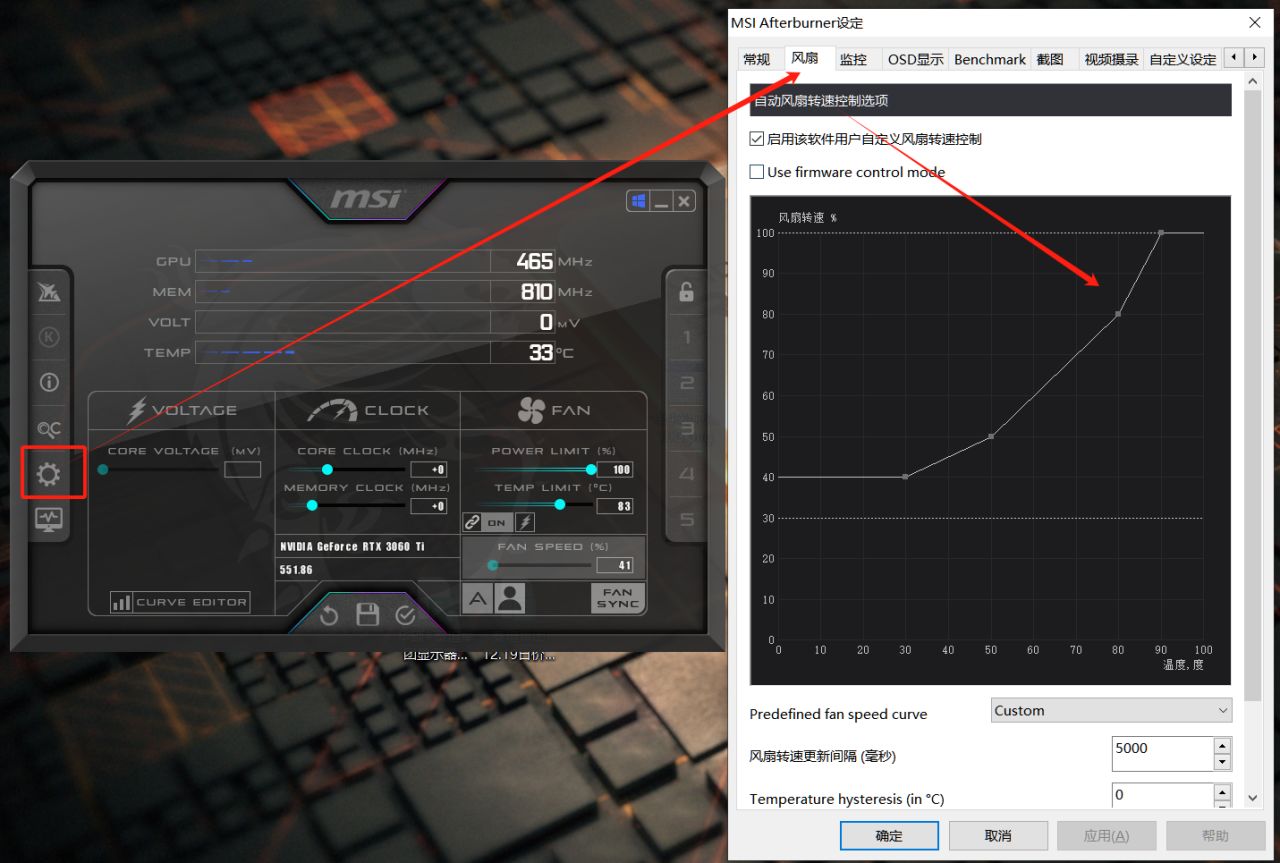
Task: Click the 风扇转速更新间隔 input field
Action: [x=1162, y=754]
